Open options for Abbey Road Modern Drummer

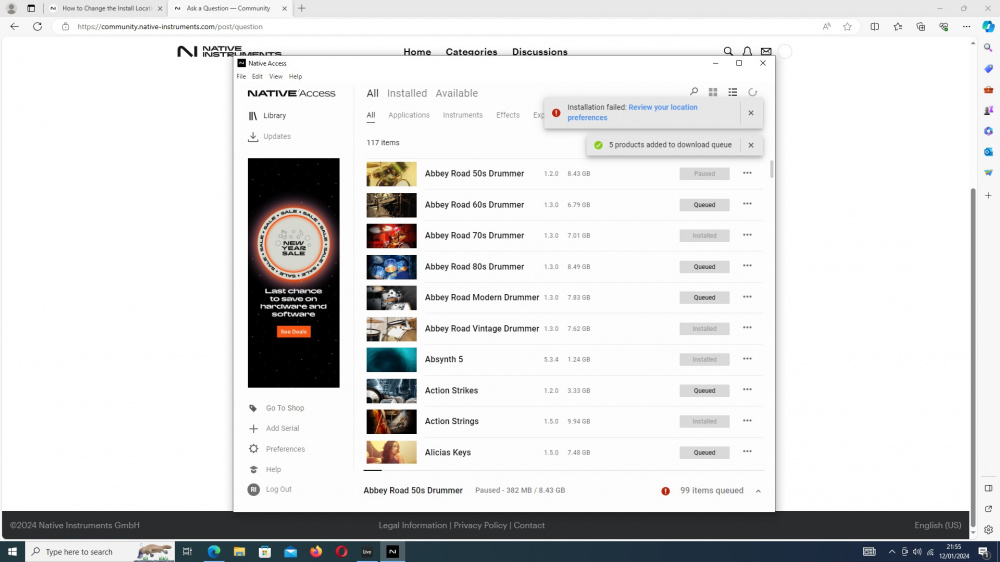click(x=747, y=297)
